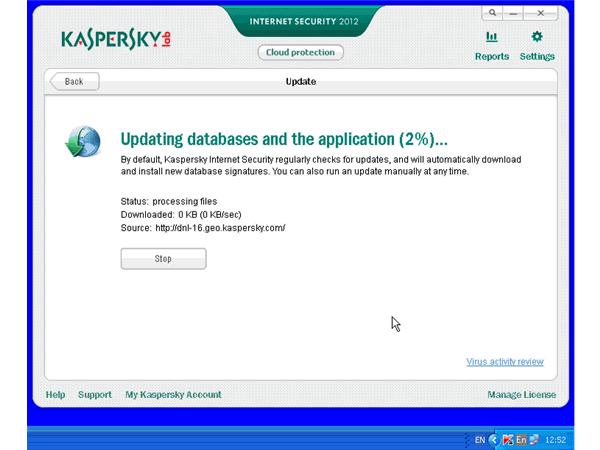The height and width of the screenshot is (450, 600).
Task: Open My Kaspersky Account
Action: [173, 395]
